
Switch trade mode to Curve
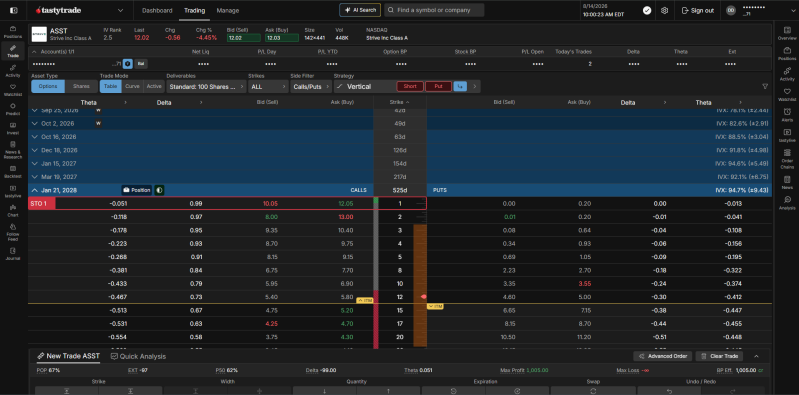pos(132,87)
